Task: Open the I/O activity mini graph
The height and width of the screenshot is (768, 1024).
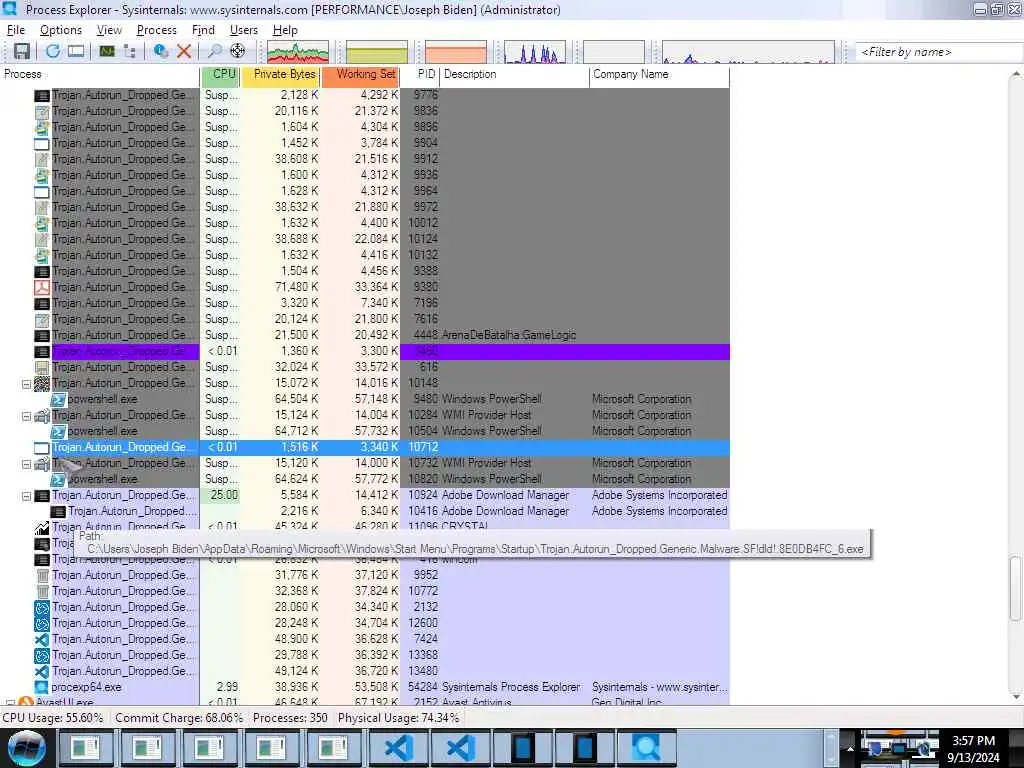Action: pyautogui.click(x=535, y=52)
